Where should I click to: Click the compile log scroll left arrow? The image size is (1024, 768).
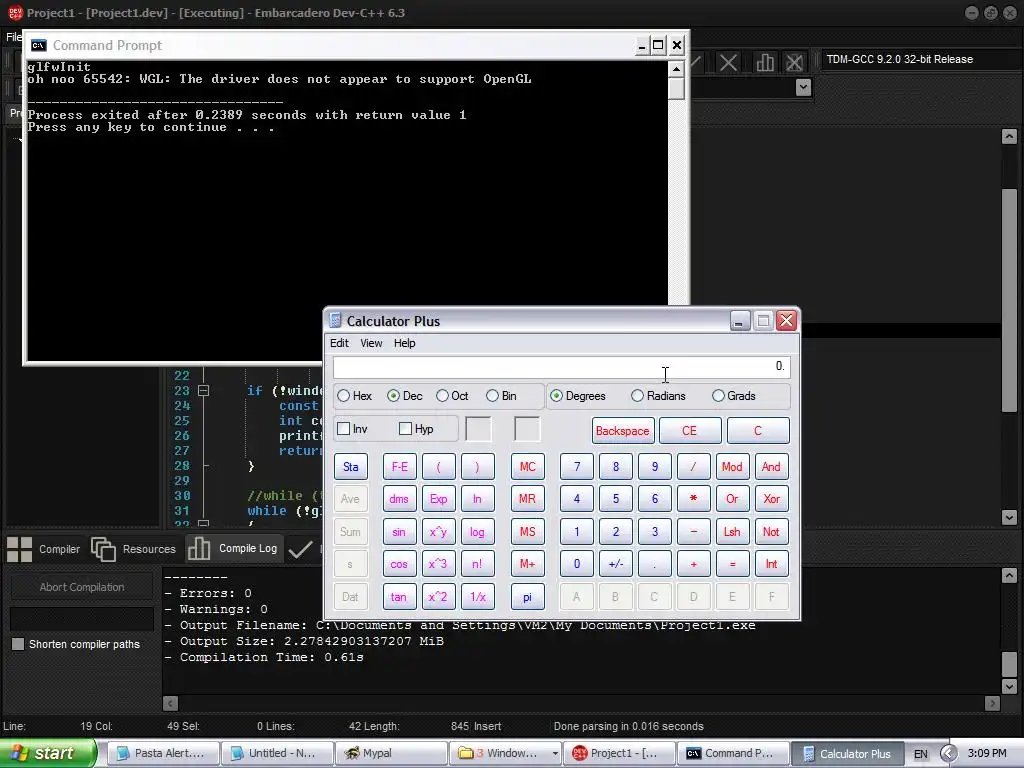170,703
